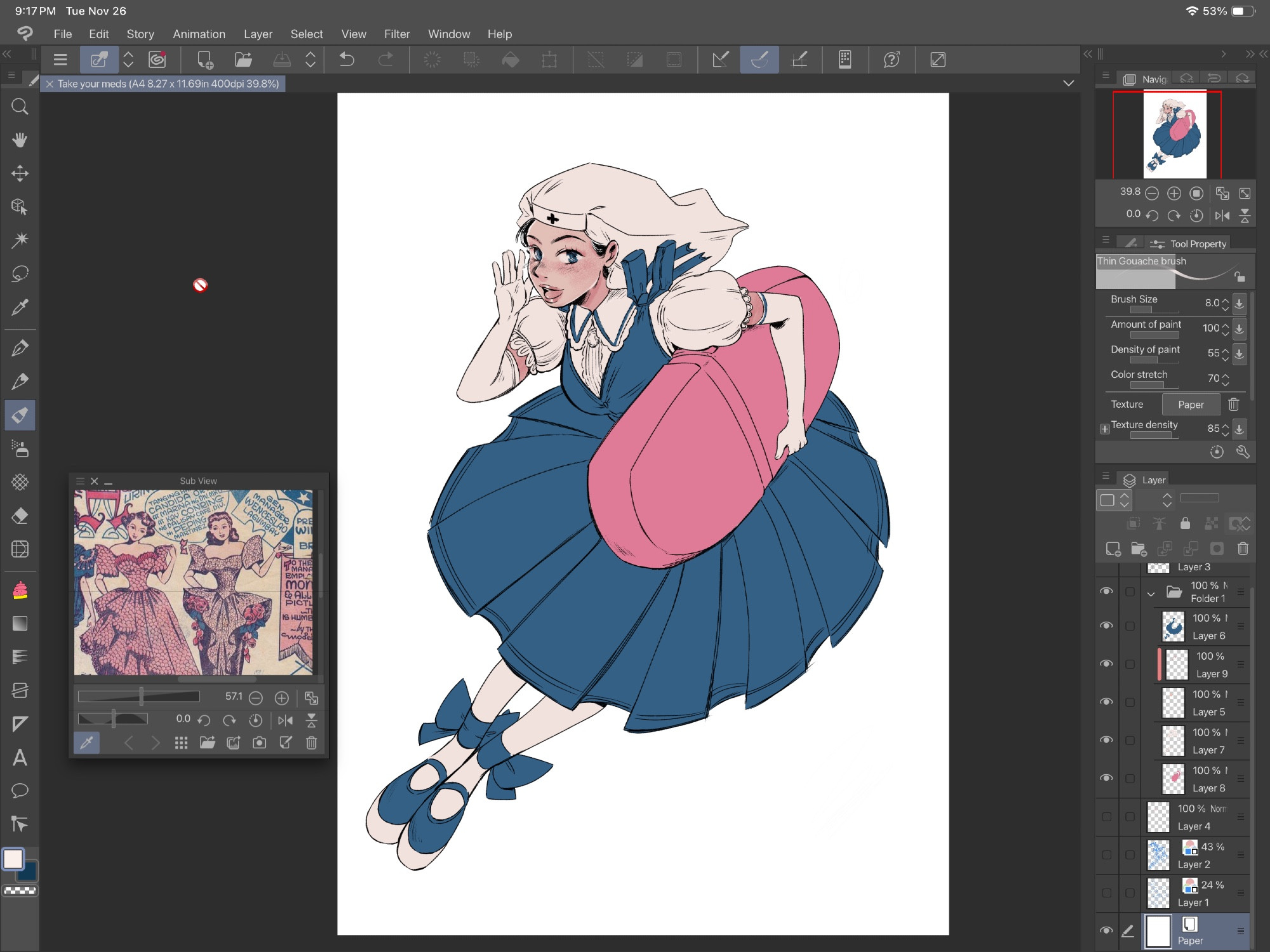Screen dimensions: 1270x952
Task: Select the Auto select magic wand tool
Action: [x=20, y=240]
